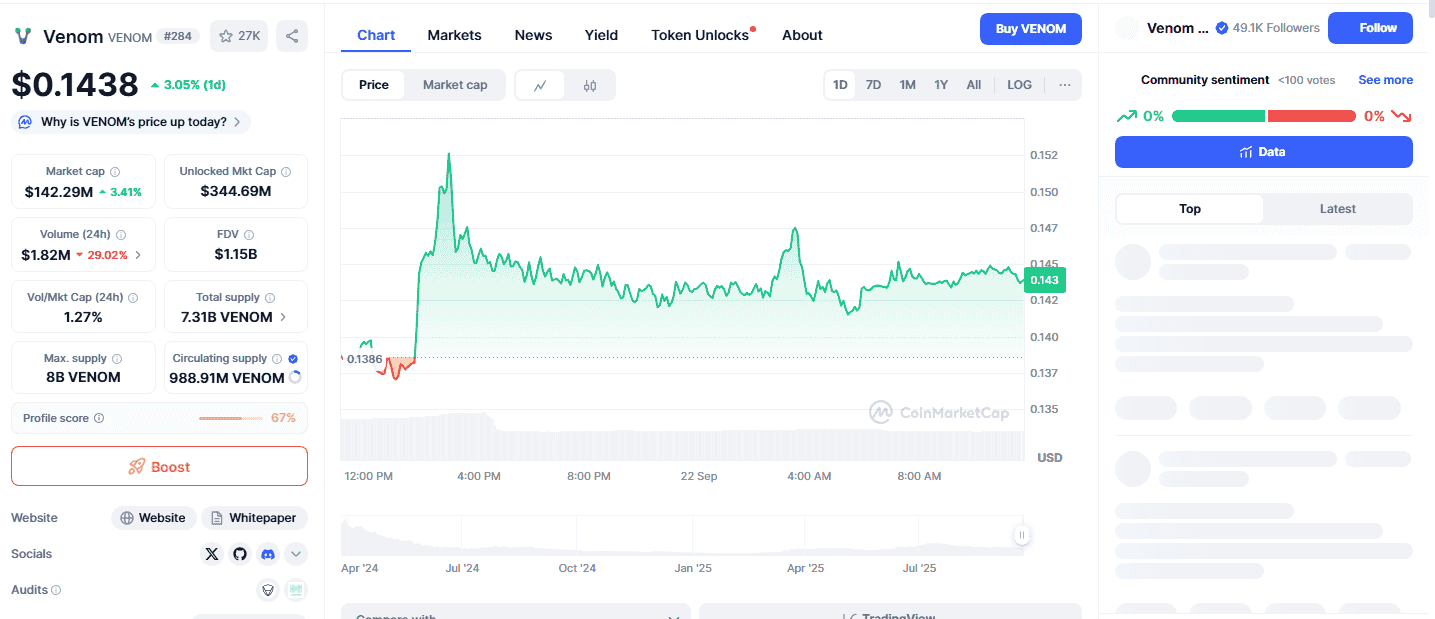Viewport: 1435px width, 619px height.
Task: Select the line chart style
Action: (x=540, y=85)
